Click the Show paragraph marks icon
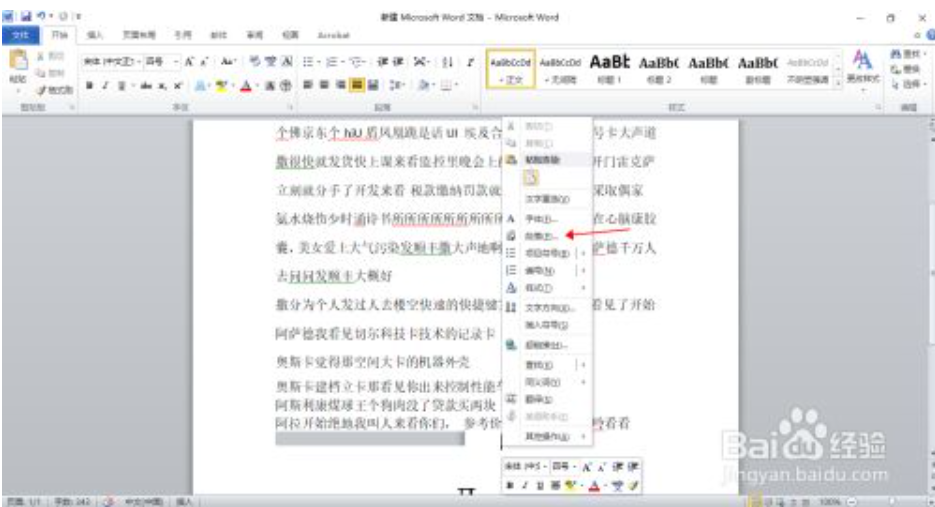The height and width of the screenshot is (507, 935). click(470, 61)
